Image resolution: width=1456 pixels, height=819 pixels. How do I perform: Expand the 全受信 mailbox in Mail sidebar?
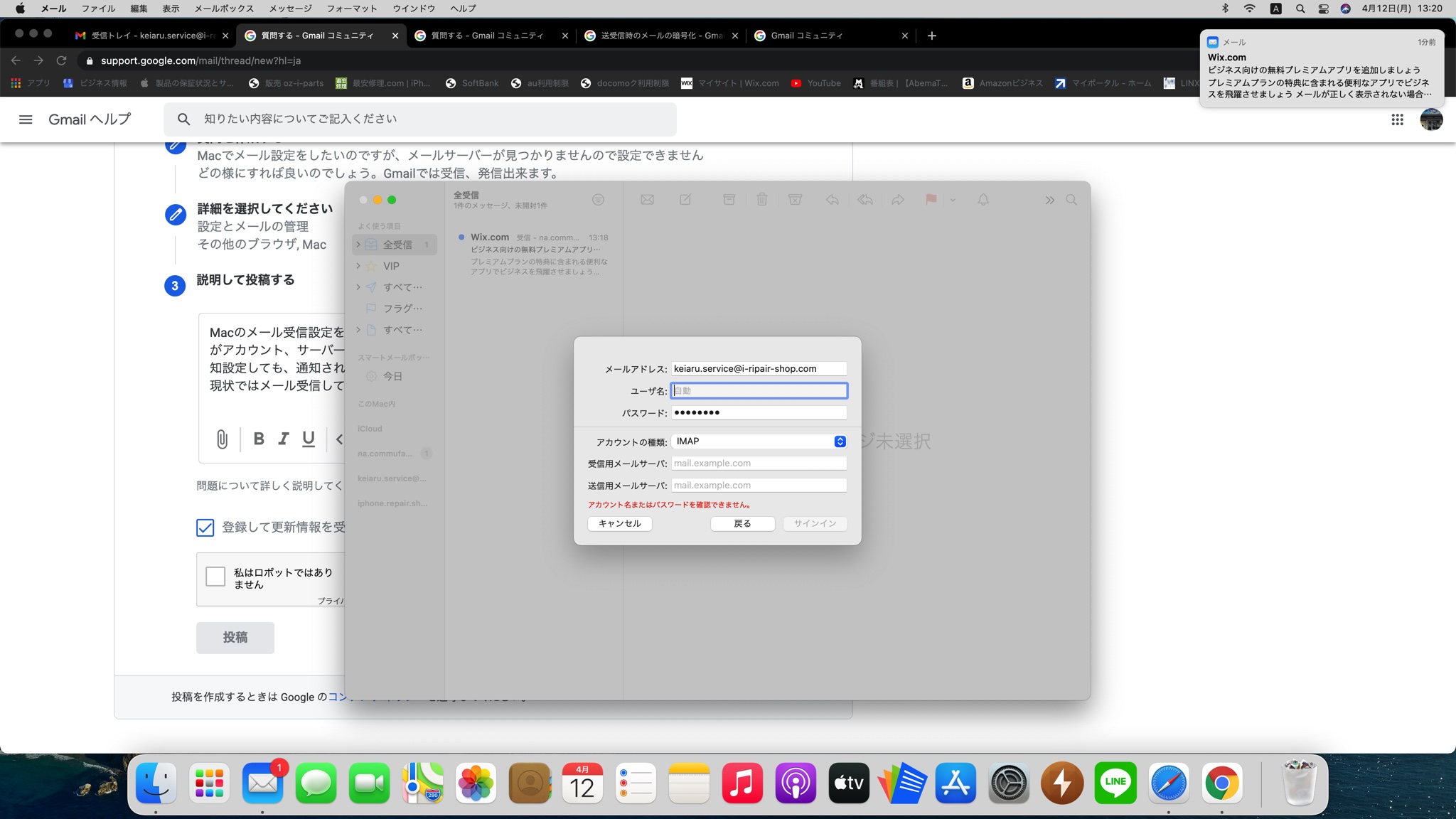[358, 245]
